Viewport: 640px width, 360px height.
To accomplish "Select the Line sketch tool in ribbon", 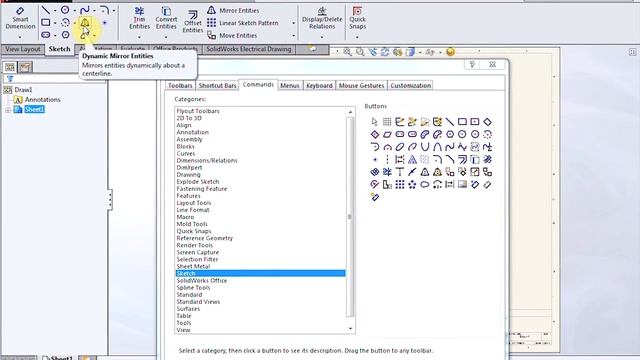I will tap(46, 10).
